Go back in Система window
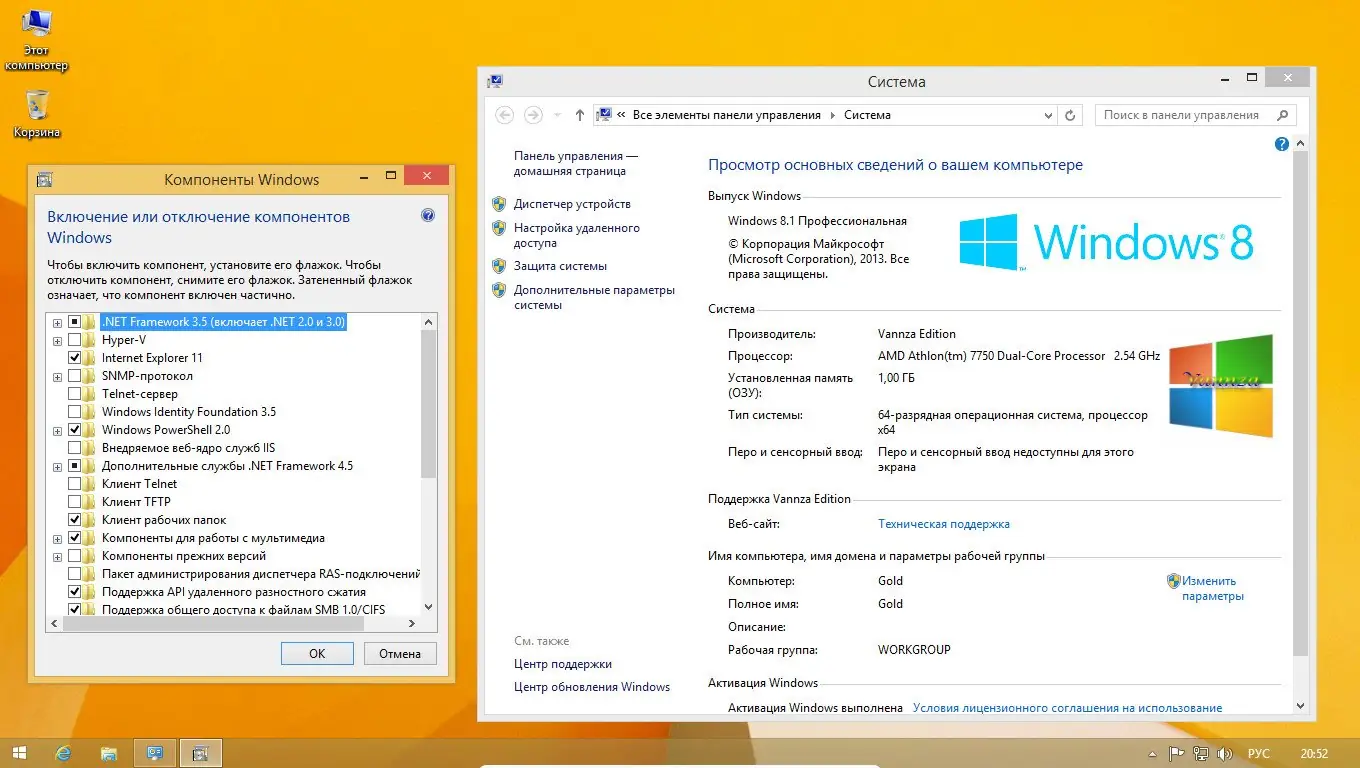The height and width of the screenshot is (768, 1360). (x=505, y=115)
